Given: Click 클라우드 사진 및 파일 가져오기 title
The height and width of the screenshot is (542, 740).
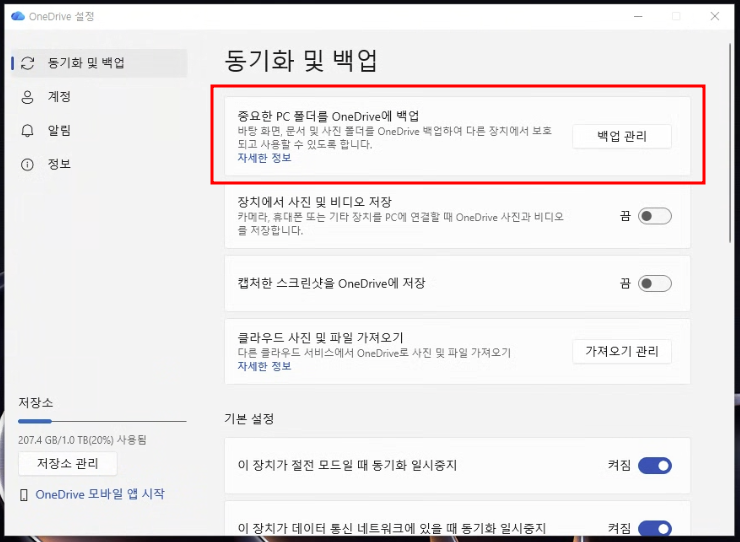Looking at the screenshot, I should click(x=320, y=338).
